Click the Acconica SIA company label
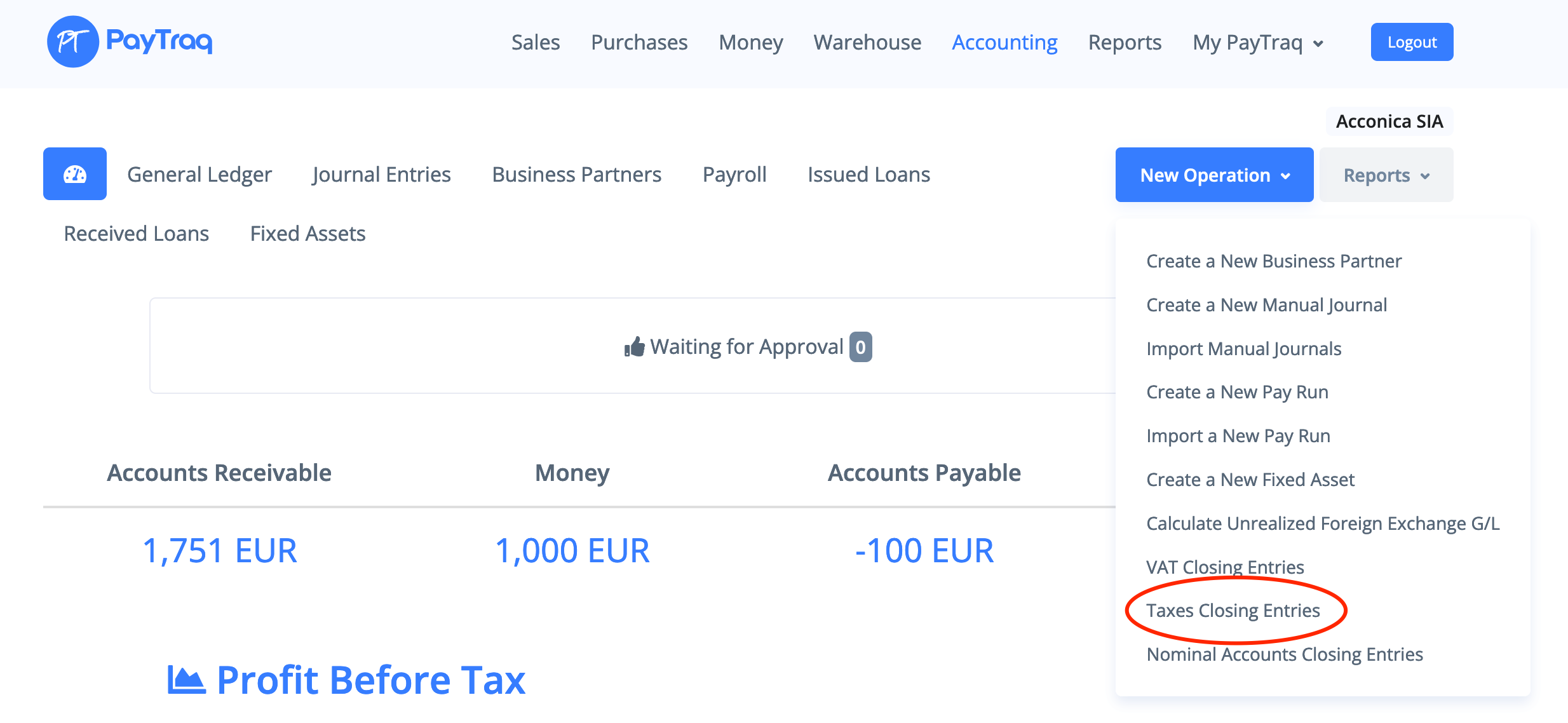Image resolution: width=1568 pixels, height=723 pixels. click(1389, 121)
